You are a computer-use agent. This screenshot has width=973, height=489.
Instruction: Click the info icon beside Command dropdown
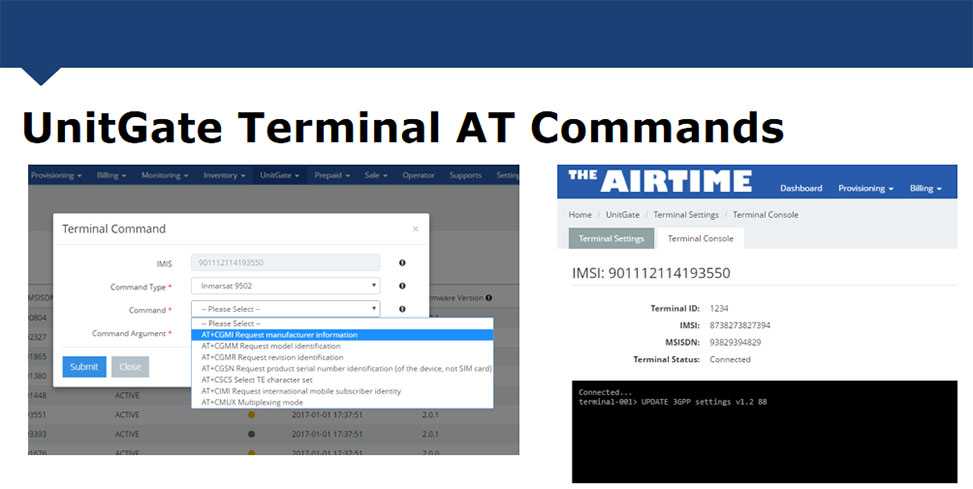coord(402,309)
